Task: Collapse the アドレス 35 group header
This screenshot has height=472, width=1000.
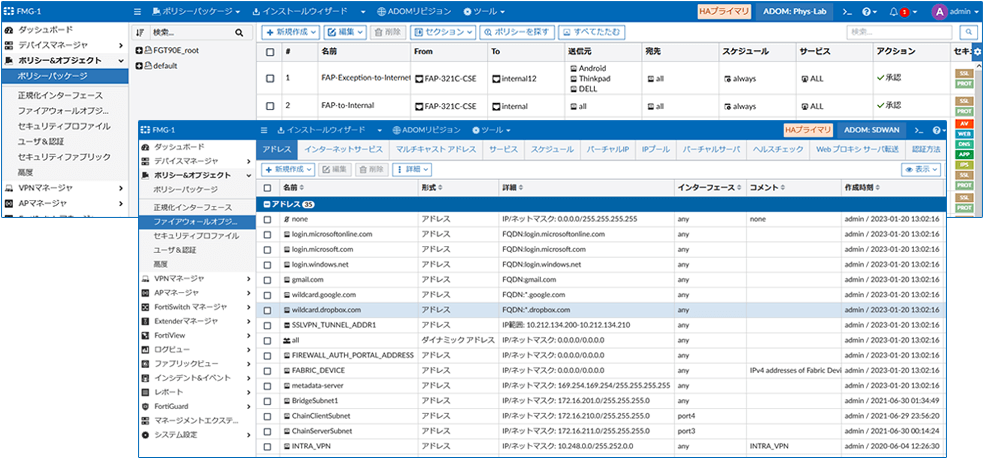Action: pyautogui.click(x=267, y=205)
